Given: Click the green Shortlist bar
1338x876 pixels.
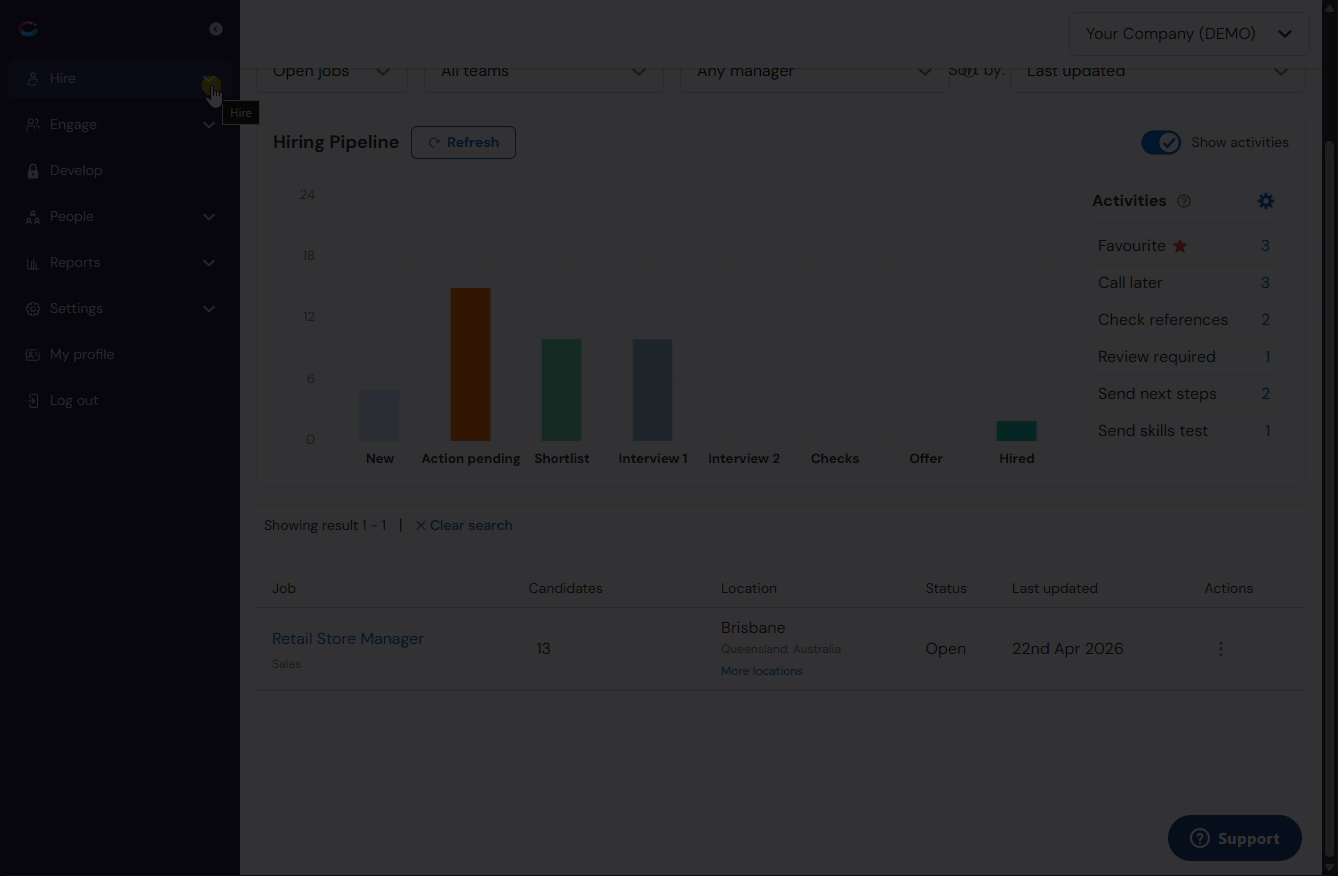Looking at the screenshot, I should (x=562, y=390).
